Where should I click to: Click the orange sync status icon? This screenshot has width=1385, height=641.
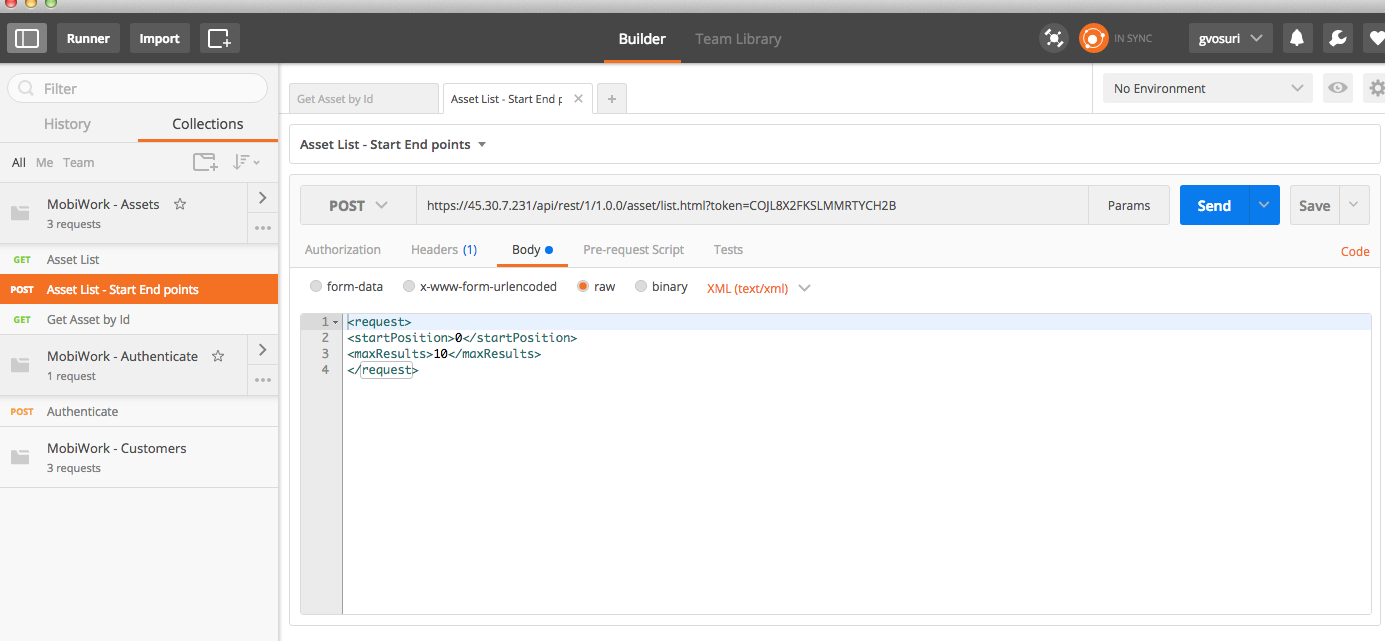click(1093, 39)
